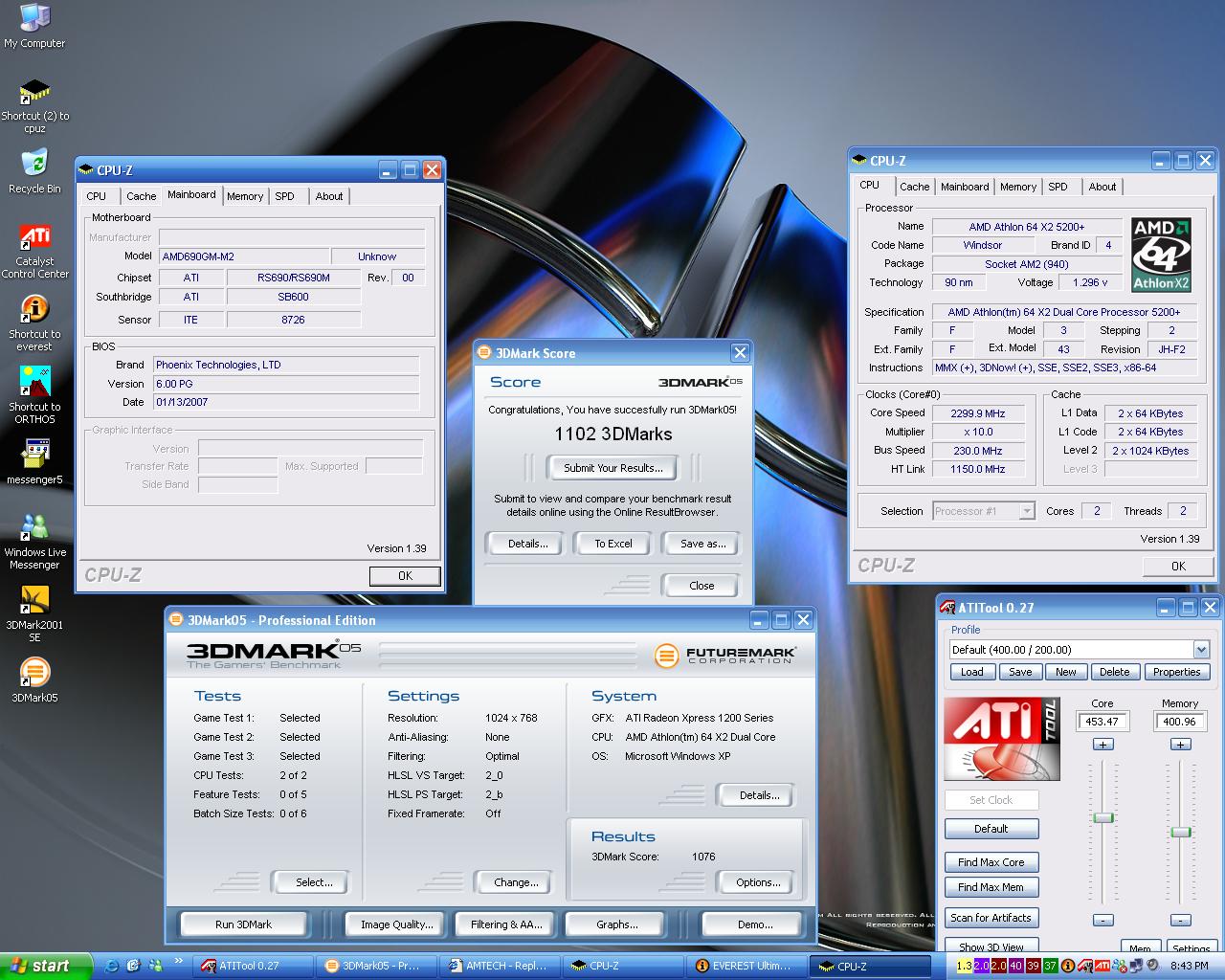Image resolution: width=1225 pixels, height=980 pixels.
Task: Click Properties button in ATITool
Action: pyautogui.click(x=1176, y=672)
